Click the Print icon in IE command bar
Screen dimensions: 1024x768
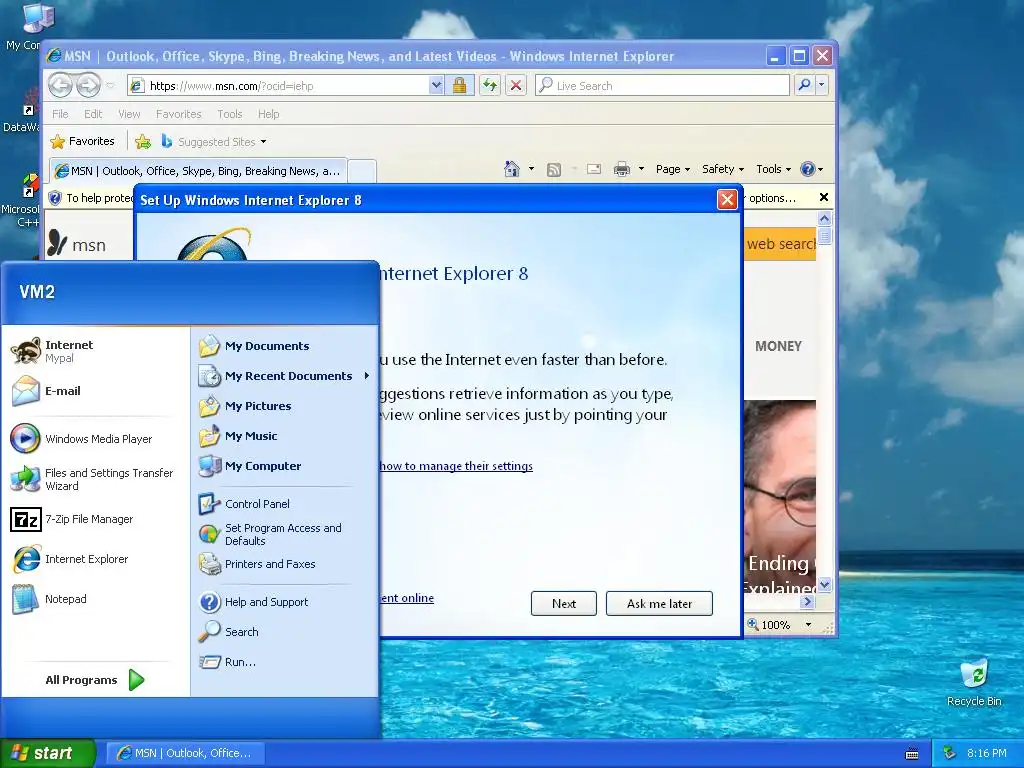(x=622, y=170)
